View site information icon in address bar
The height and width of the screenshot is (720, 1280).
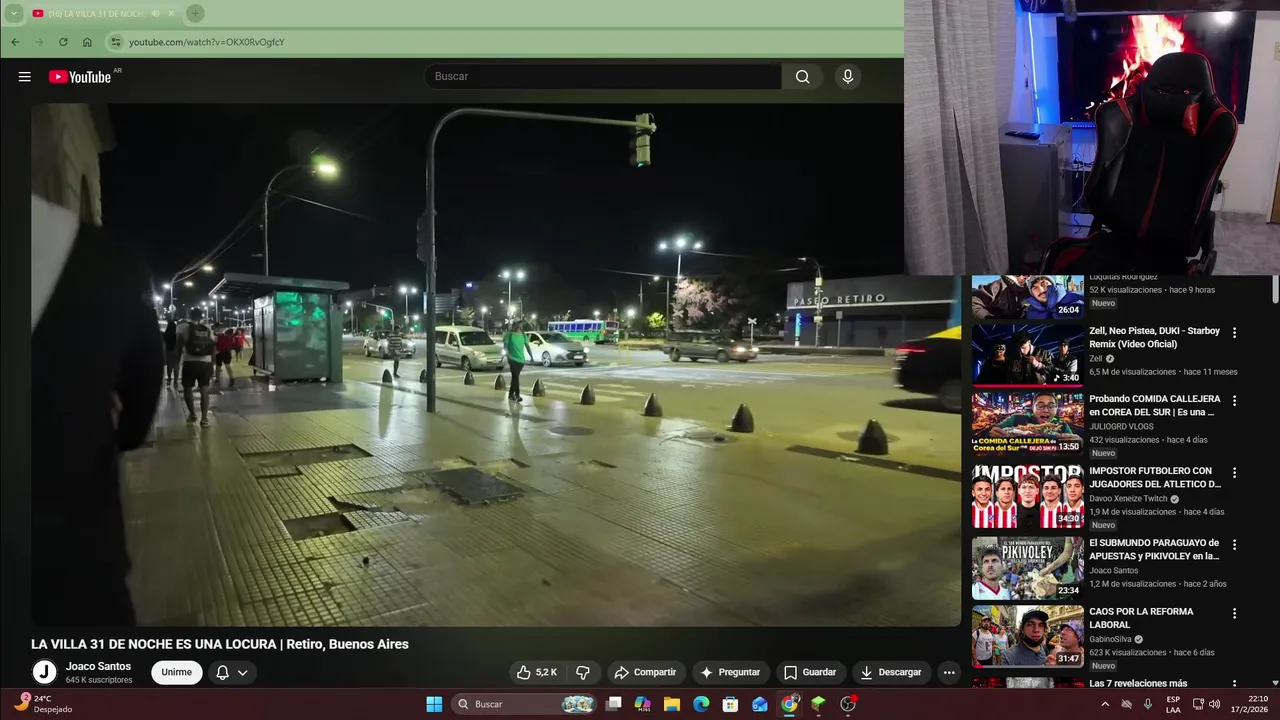tap(116, 42)
